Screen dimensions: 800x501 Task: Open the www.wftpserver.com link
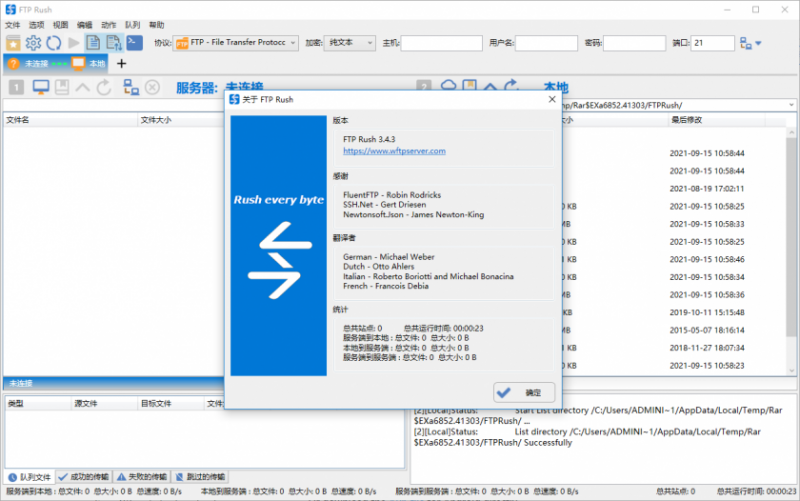click(394, 151)
